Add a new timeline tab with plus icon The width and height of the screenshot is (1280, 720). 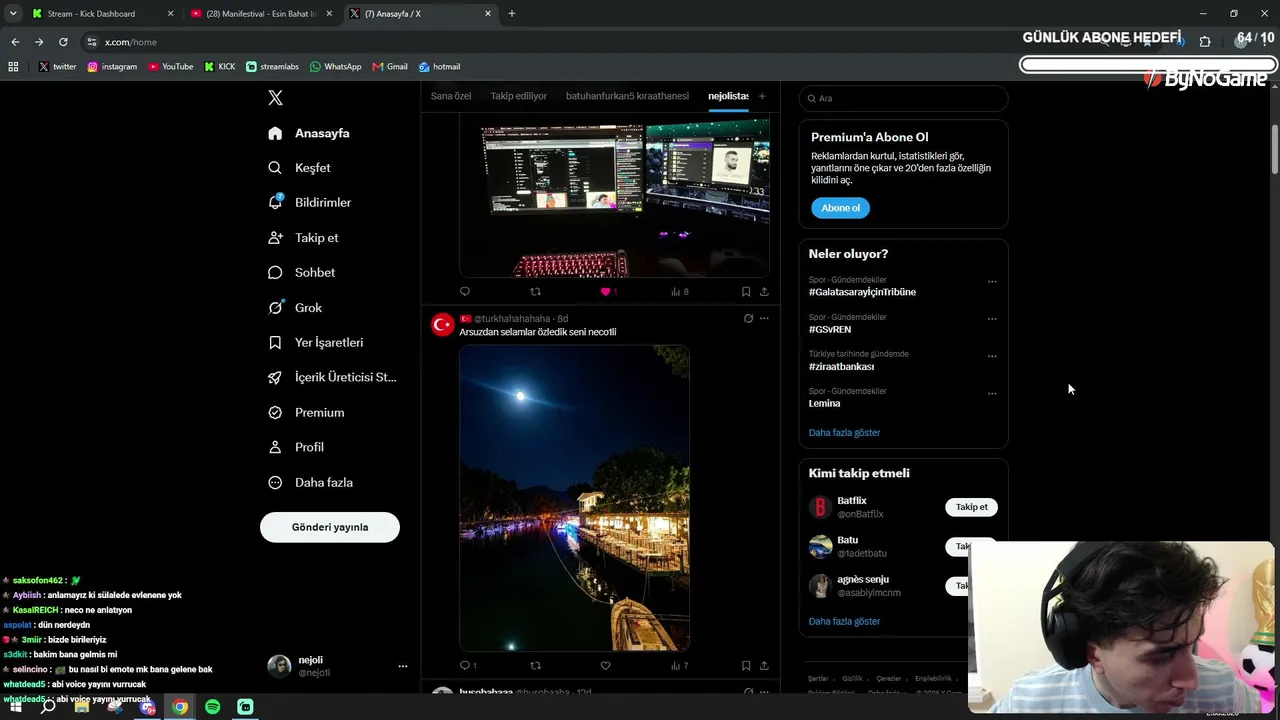coord(762,96)
